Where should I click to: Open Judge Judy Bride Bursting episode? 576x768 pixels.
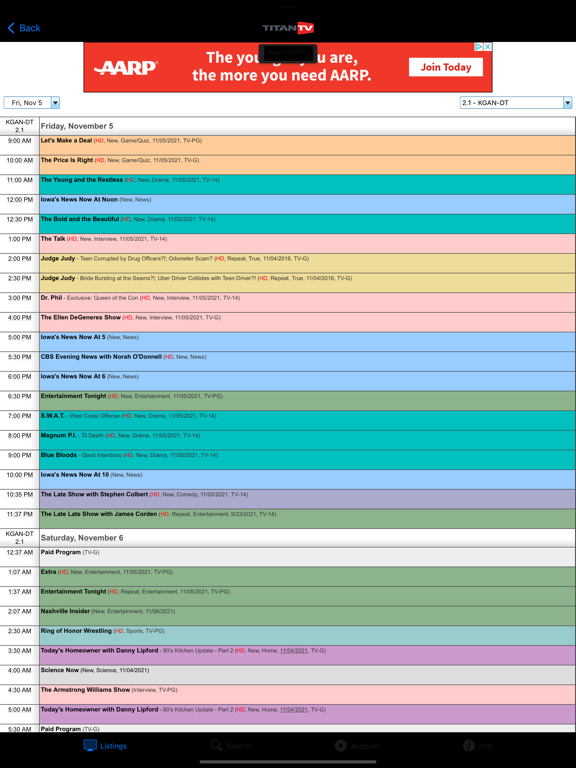tap(307, 283)
